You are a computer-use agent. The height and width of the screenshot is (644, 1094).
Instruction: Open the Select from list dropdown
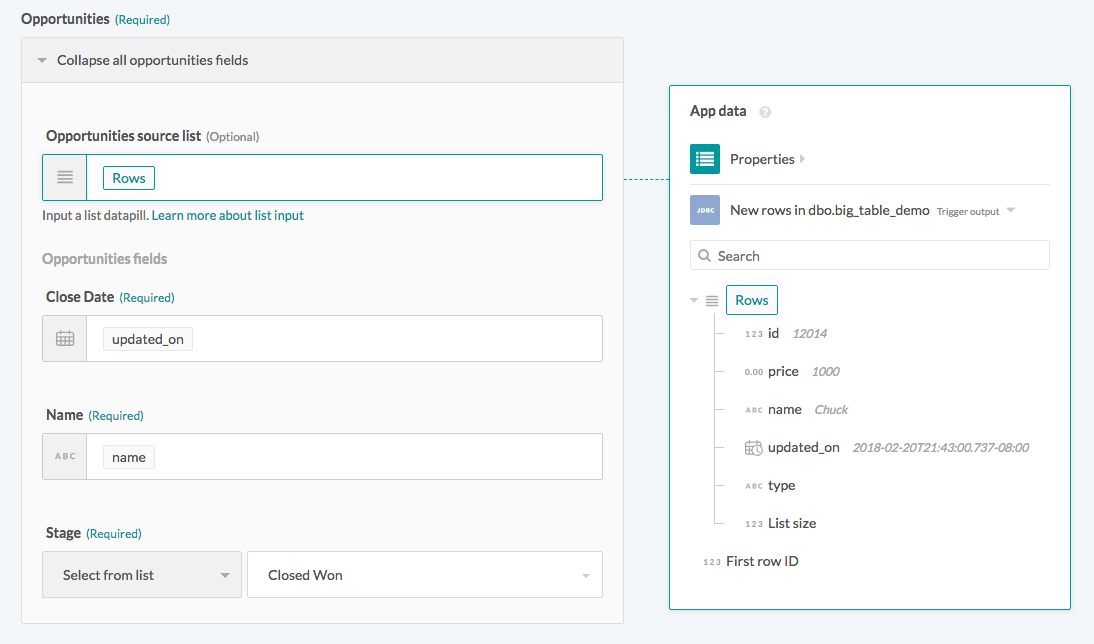click(x=142, y=575)
